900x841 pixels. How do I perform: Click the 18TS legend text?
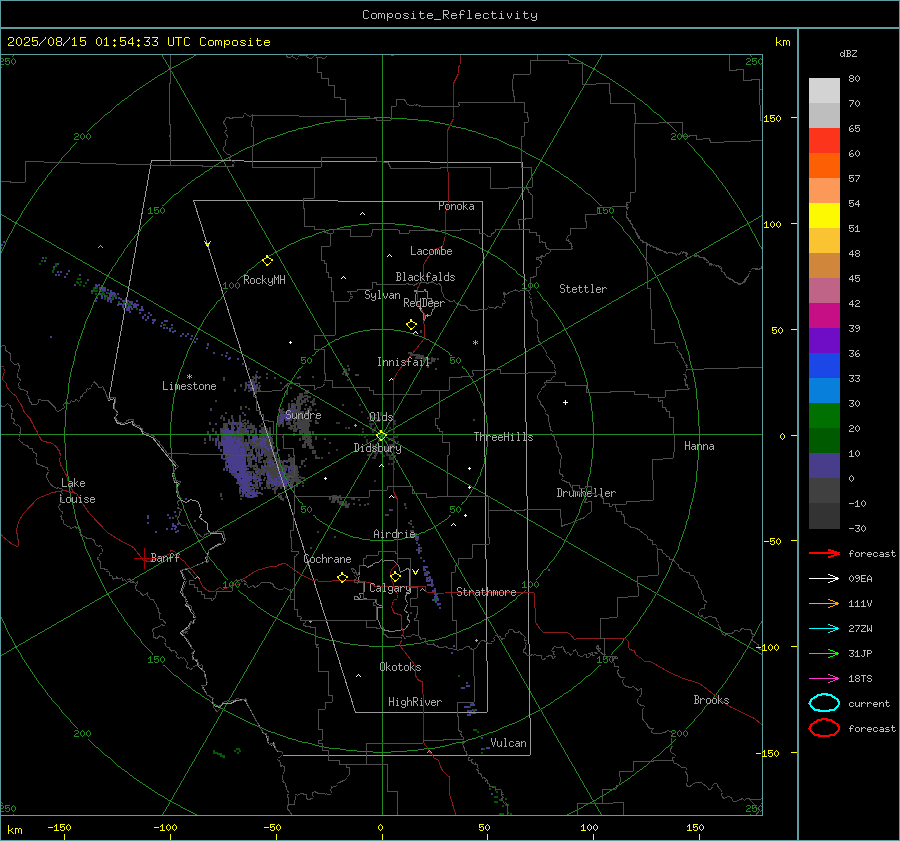coord(860,679)
